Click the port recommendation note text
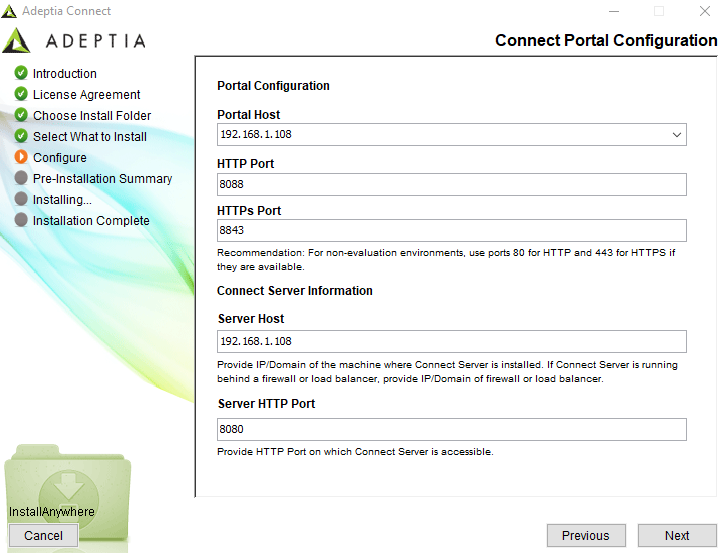721x553 pixels. point(446,260)
